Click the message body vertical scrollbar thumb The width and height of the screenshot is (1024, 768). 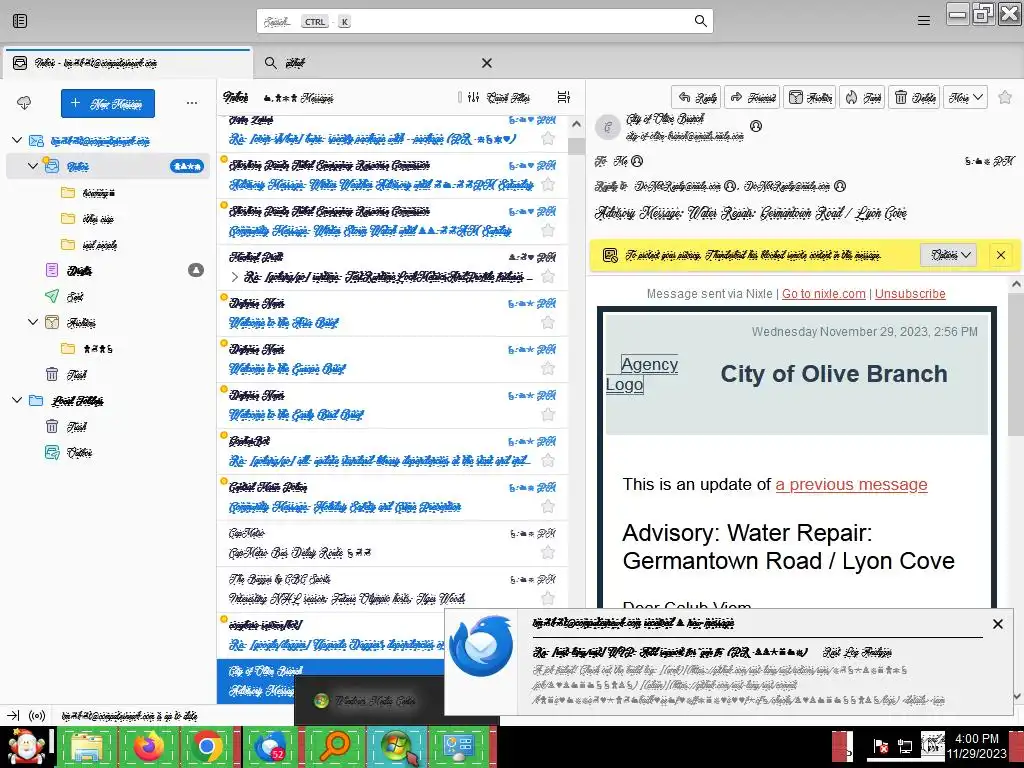pos(1016,364)
